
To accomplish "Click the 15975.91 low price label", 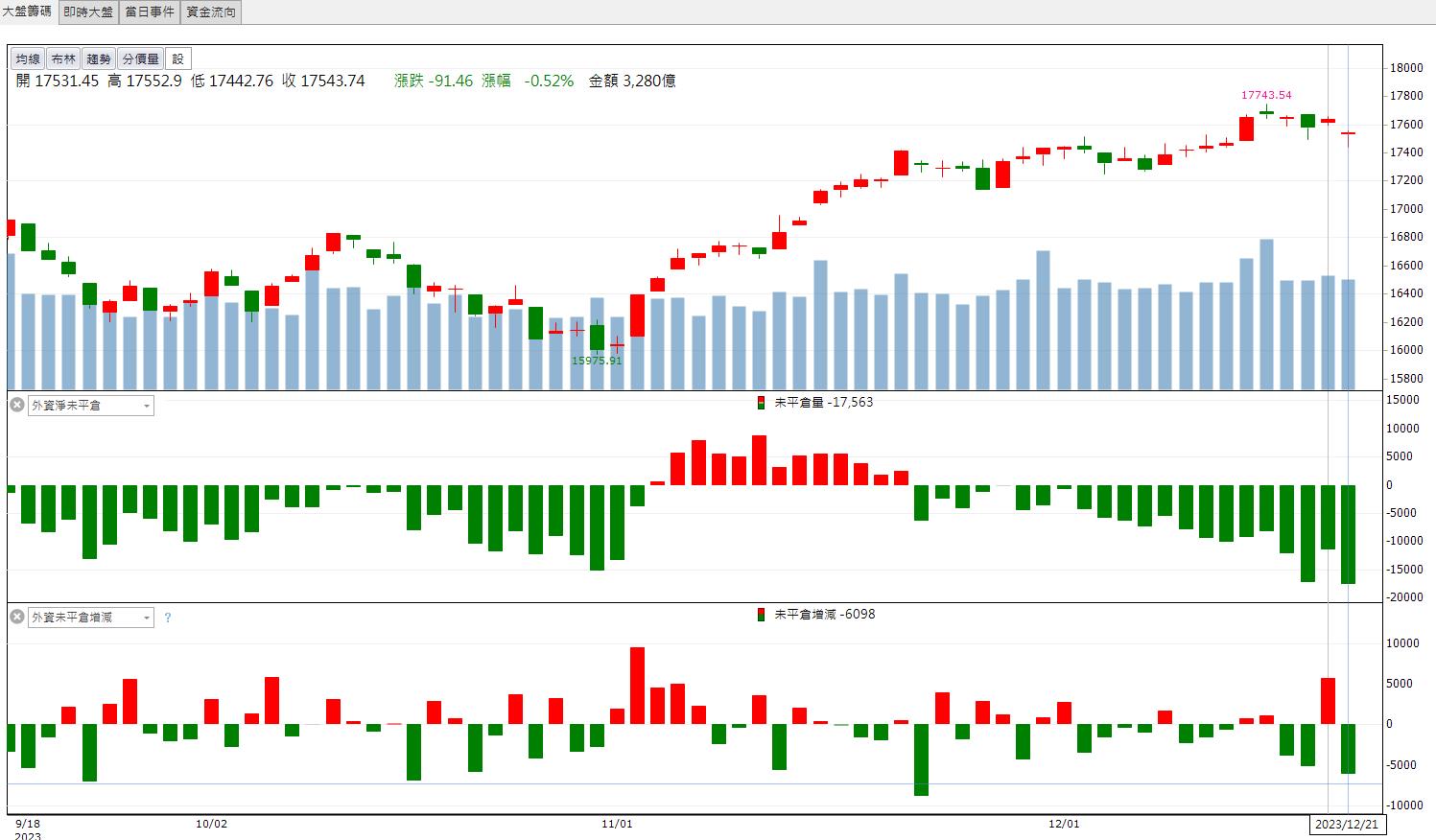I will pyautogui.click(x=597, y=361).
